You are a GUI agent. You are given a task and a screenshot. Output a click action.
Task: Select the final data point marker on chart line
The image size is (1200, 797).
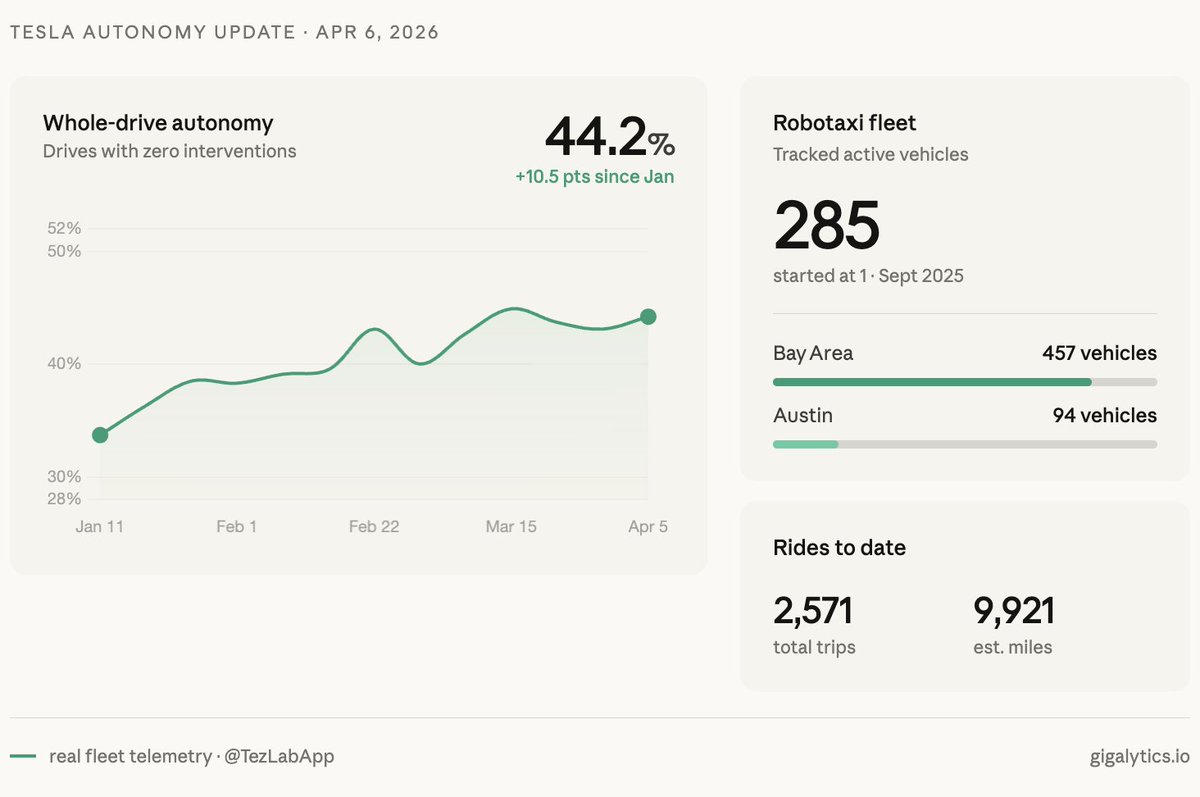[x=648, y=317]
